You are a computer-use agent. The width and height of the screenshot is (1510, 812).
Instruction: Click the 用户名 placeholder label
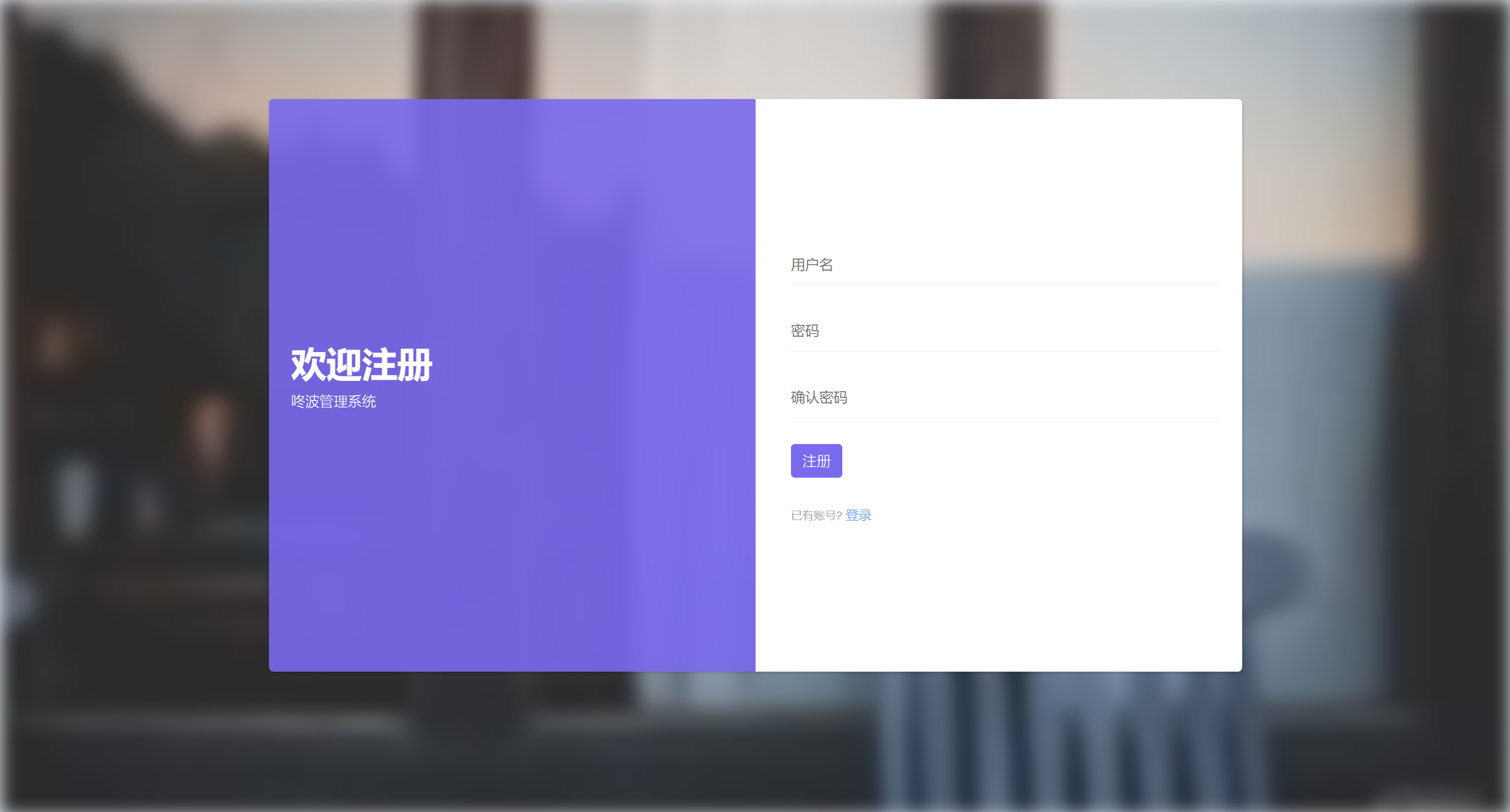pyautogui.click(x=812, y=265)
